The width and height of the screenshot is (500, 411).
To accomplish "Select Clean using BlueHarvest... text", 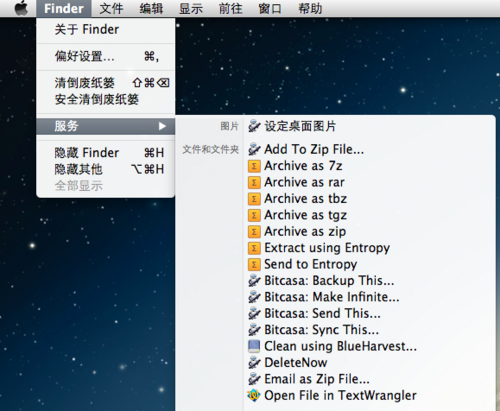I will pyautogui.click(x=341, y=346).
